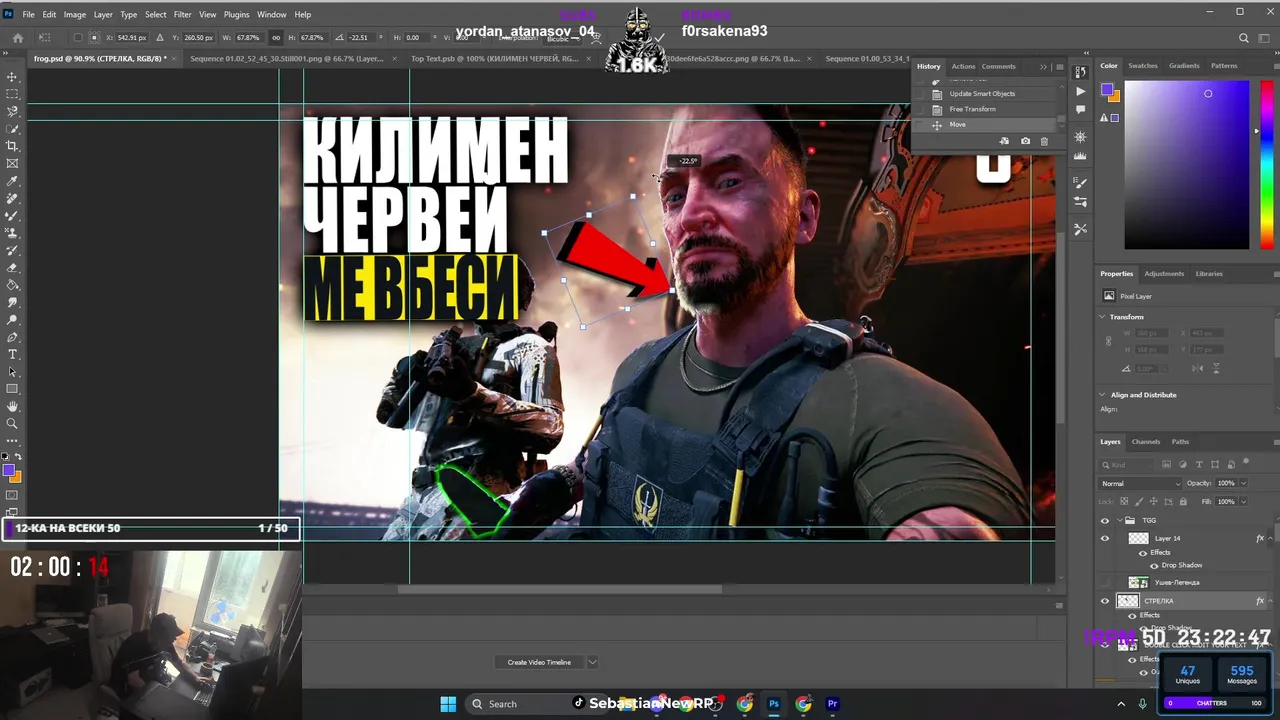
Task: Hide the СТРЕЛКА layer
Action: (1105, 601)
